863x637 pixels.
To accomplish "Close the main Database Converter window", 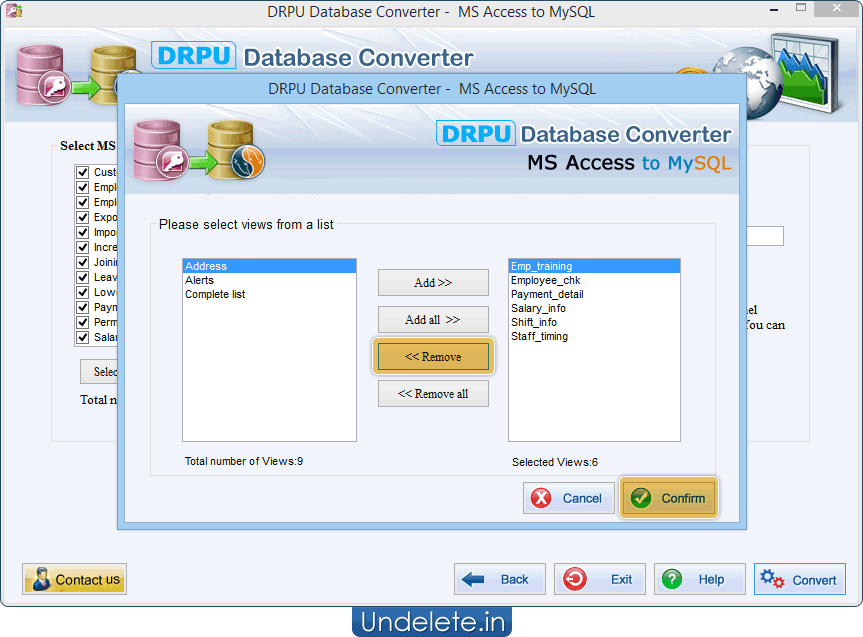I will pos(837,8).
